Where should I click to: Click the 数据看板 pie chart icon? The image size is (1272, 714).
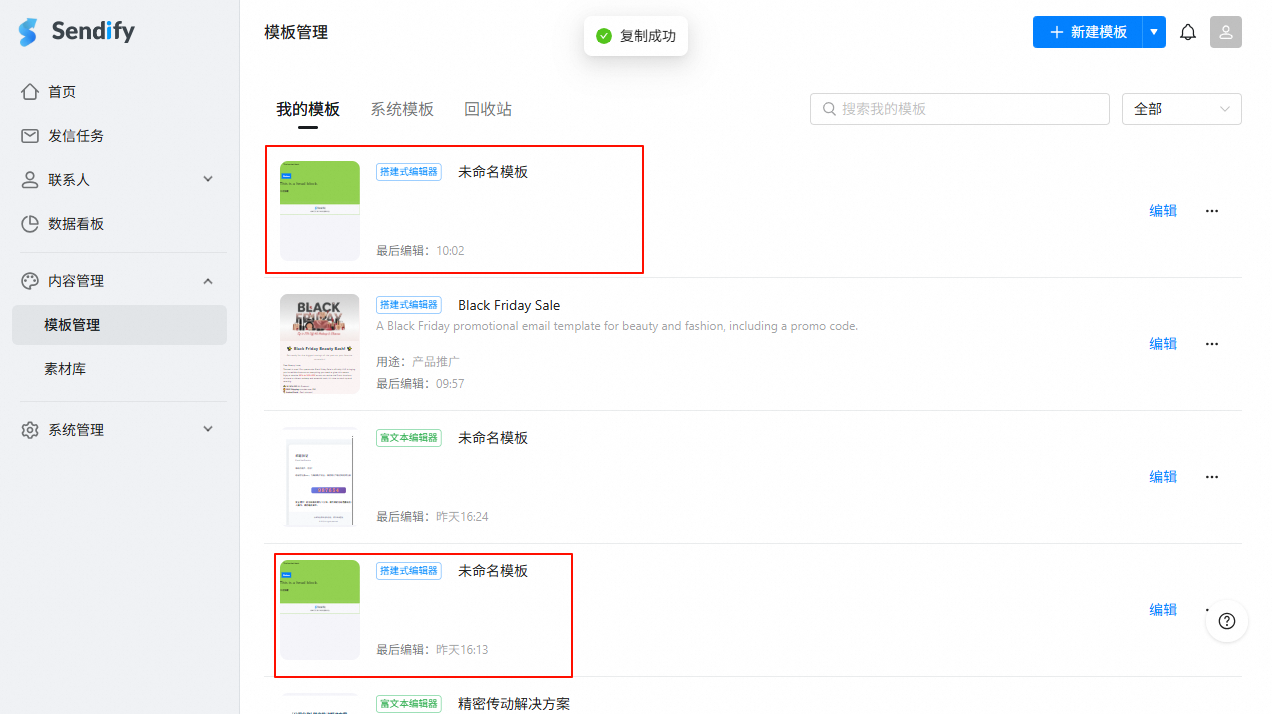click(30, 224)
